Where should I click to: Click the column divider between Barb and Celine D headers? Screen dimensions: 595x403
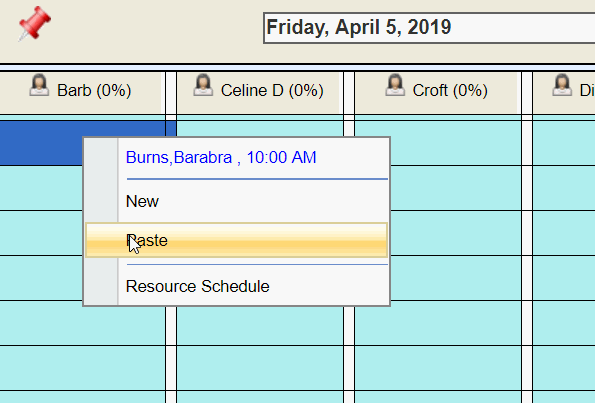click(171, 93)
